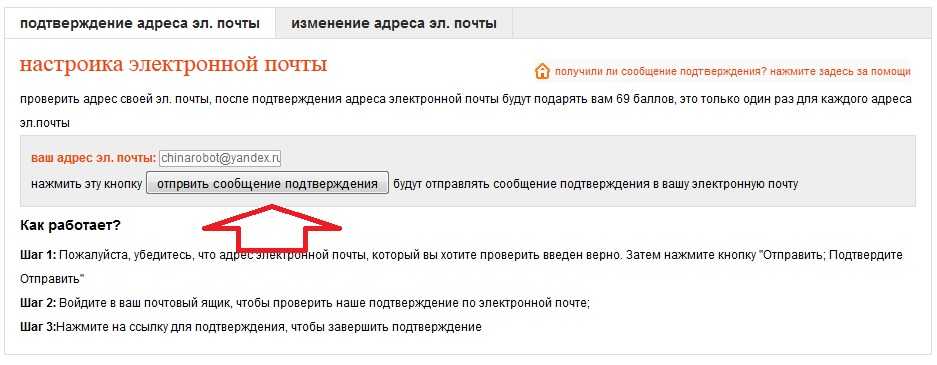Image resolution: width=937 pixels, height=365 pixels.
Task: Focus the chinarobot@yandex.ru email field
Action: click(220, 158)
